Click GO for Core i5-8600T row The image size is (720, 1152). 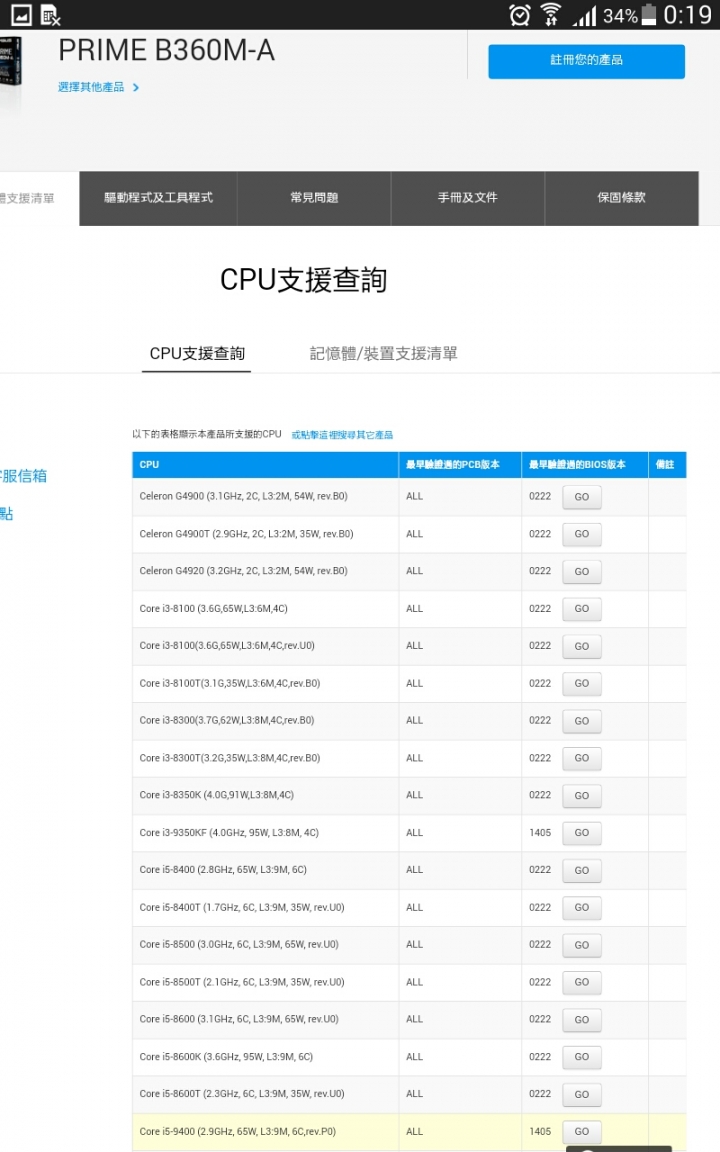pyautogui.click(x=582, y=1095)
